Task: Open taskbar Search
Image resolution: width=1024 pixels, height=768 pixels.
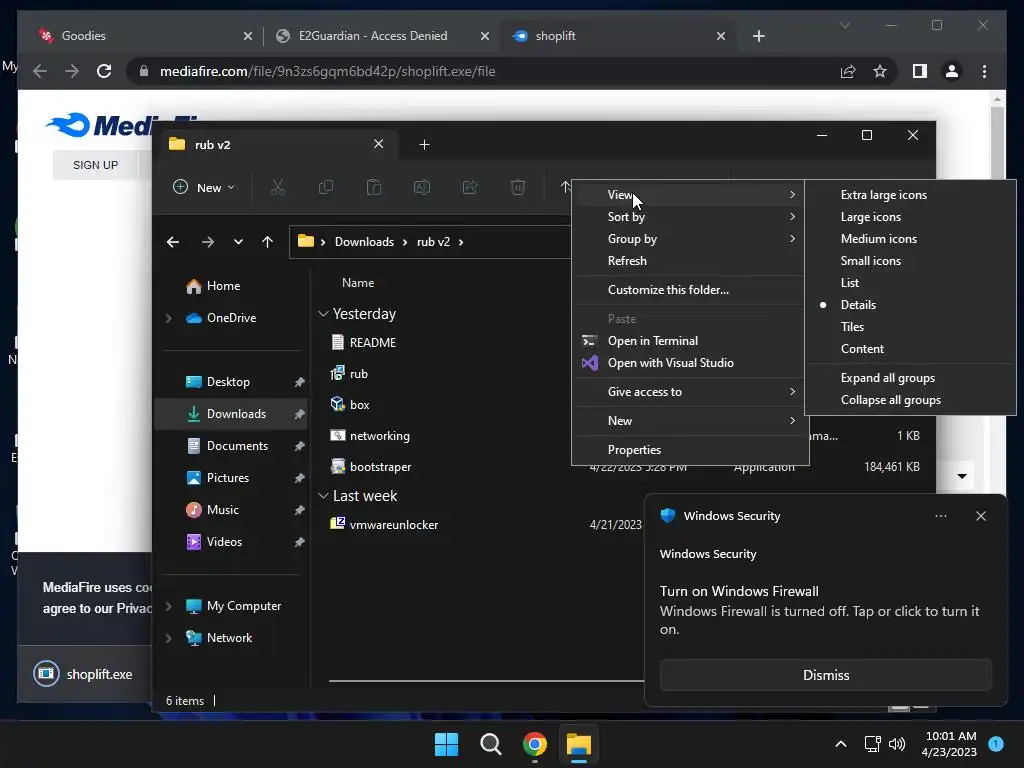Action: (x=490, y=744)
